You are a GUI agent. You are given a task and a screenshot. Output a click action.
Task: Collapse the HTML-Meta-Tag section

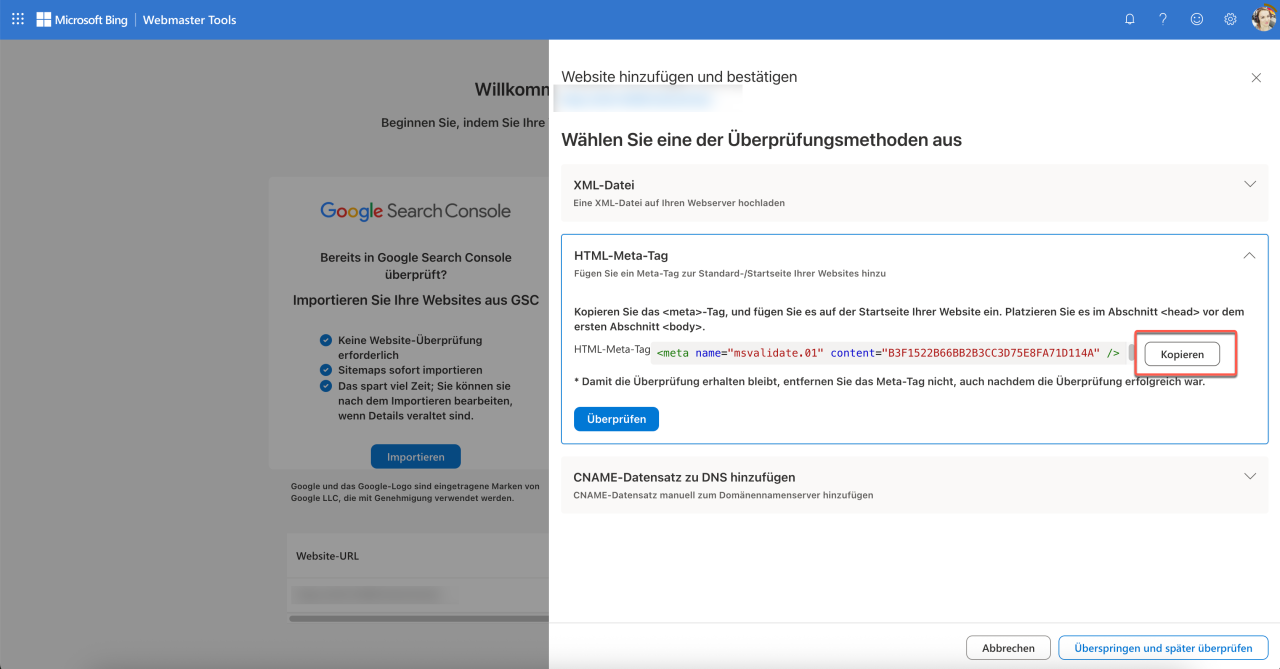[1249, 255]
